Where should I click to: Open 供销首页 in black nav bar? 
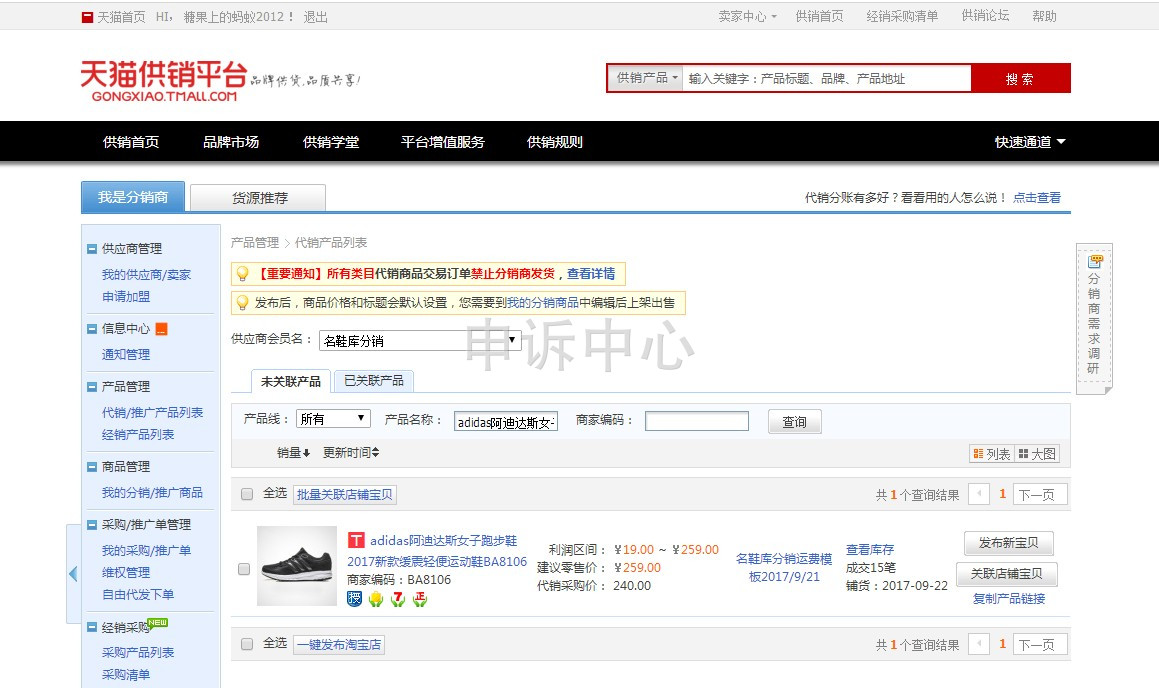131,142
